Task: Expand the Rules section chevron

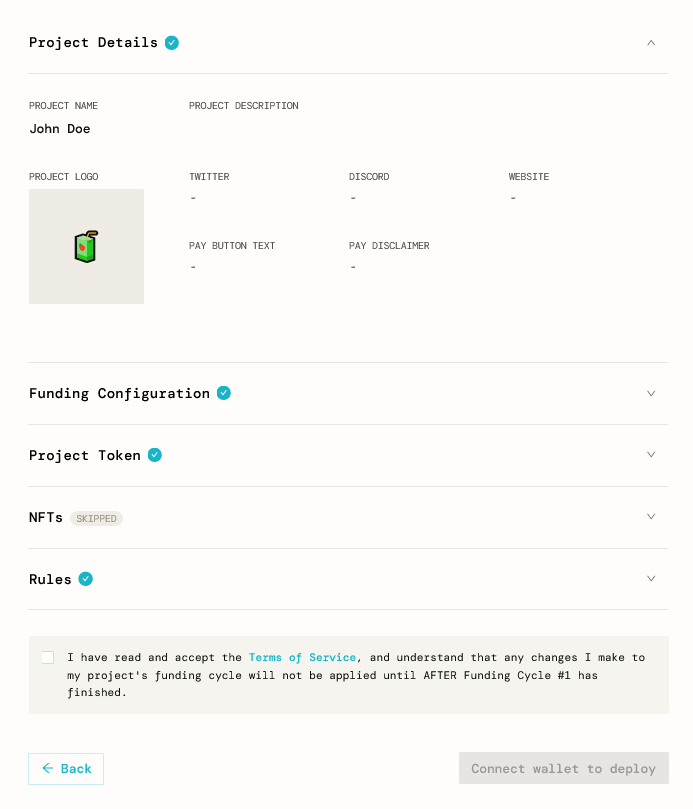Action: [651, 579]
